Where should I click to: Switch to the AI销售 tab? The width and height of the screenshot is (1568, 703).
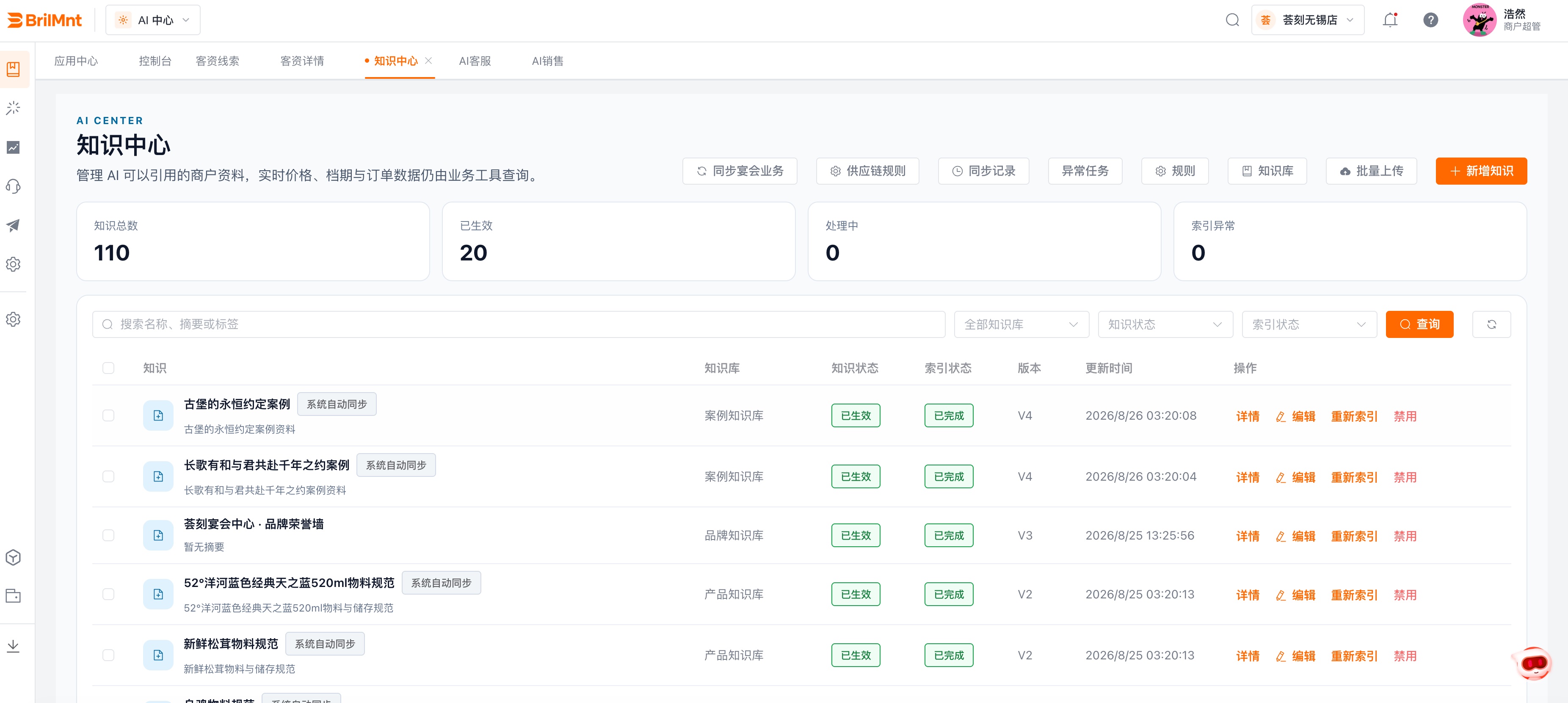click(x=547, y=61)
